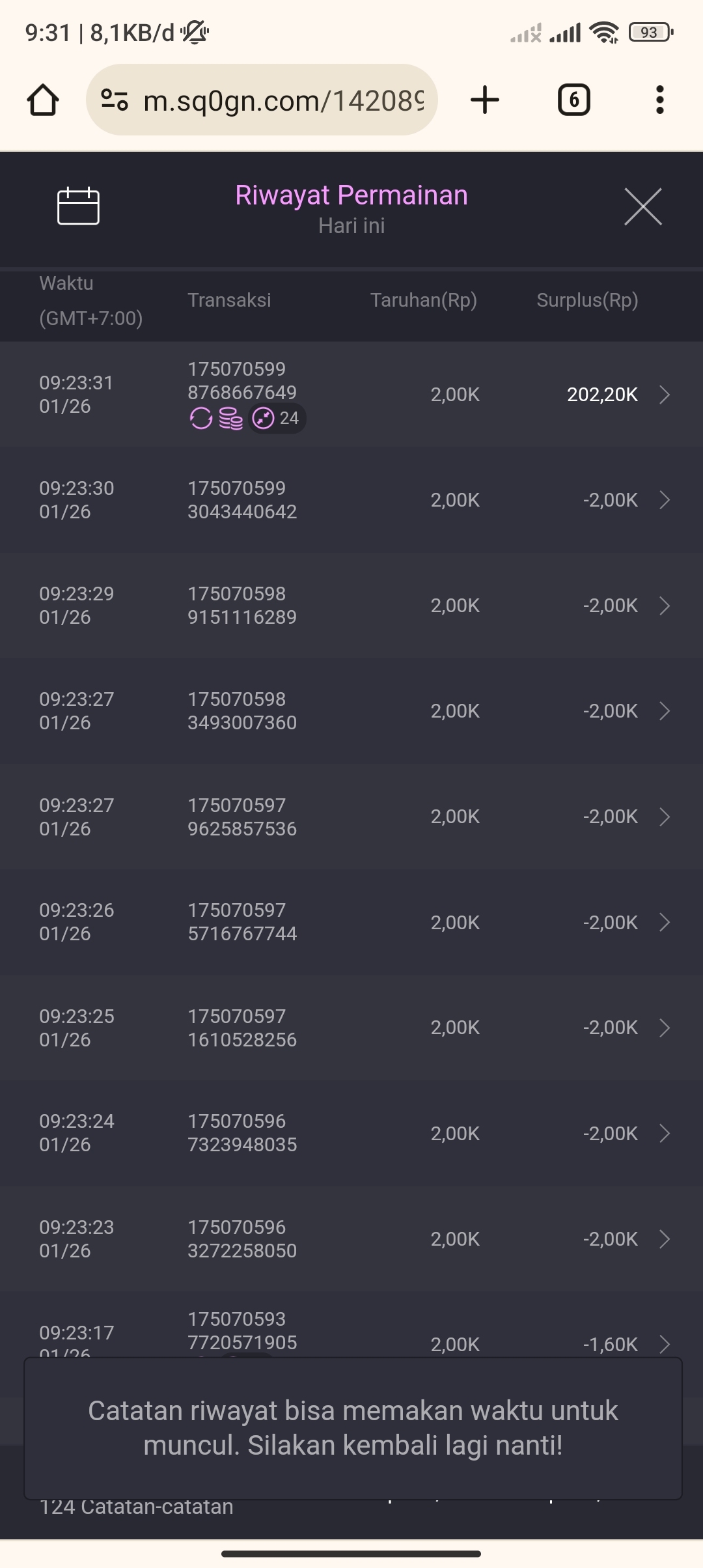Screen dimensions: 703x1568
Task: Open the browser three-dot menu
Action: 659,100
